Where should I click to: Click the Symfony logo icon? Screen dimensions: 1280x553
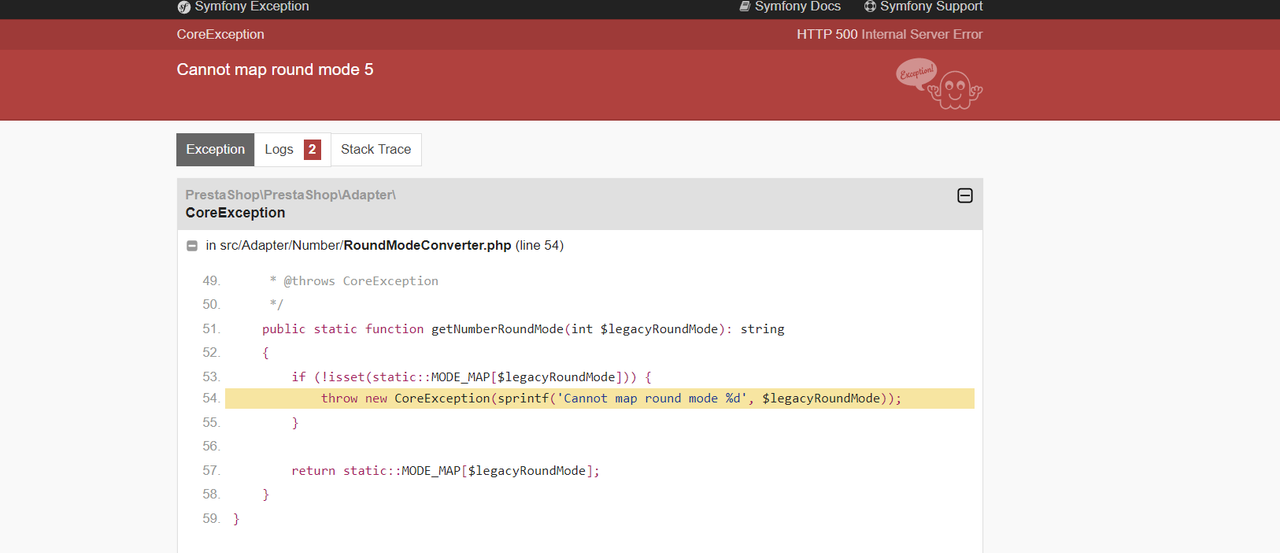pyautogui.click(x=184, y=7)
